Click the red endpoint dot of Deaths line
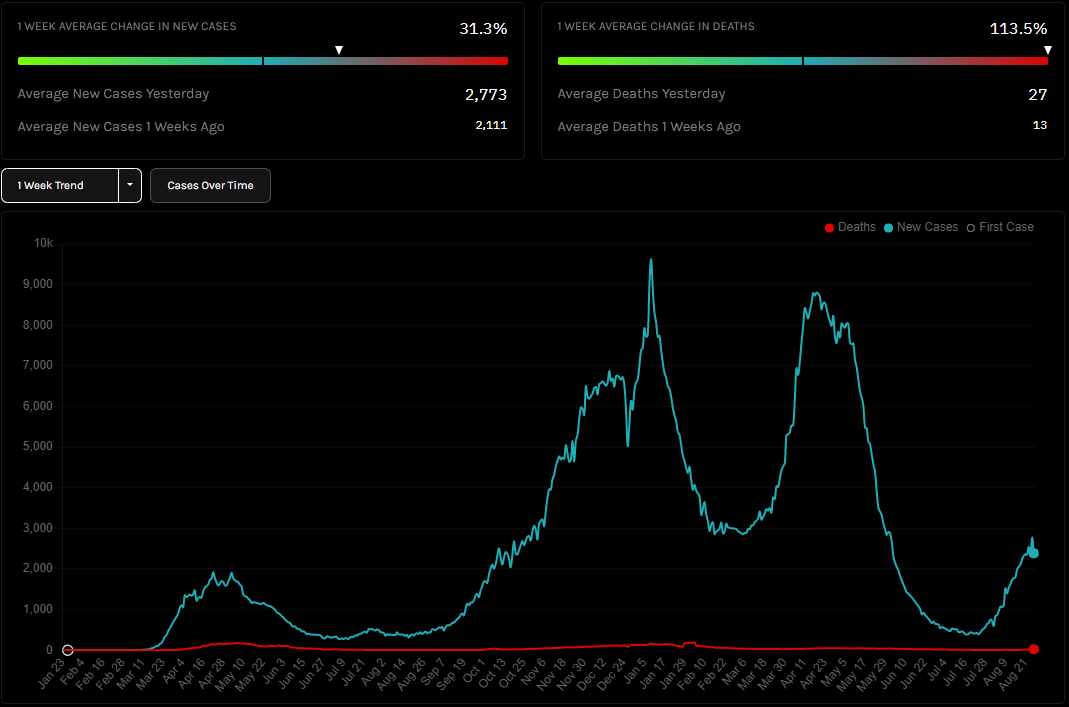The width and height of the screenshot is (1069, 707). click(x=1034, y=649)
